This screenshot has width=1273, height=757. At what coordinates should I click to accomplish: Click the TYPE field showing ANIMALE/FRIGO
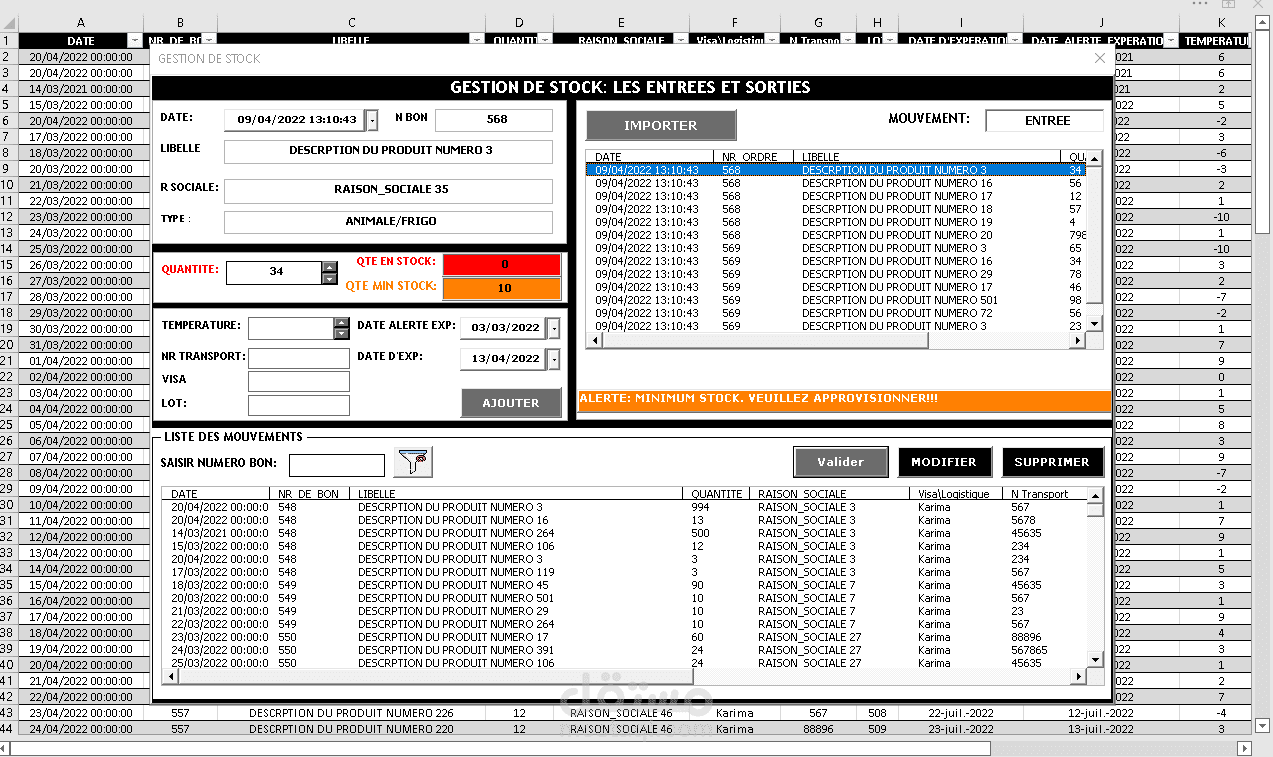(388, 222)
